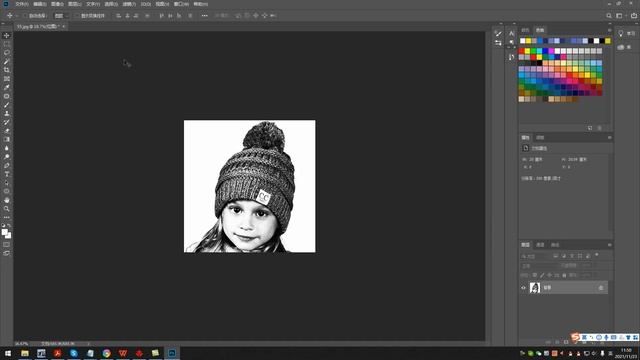Select the Hand tool
This screenshot has width=640, height=360.
[7, 200]
